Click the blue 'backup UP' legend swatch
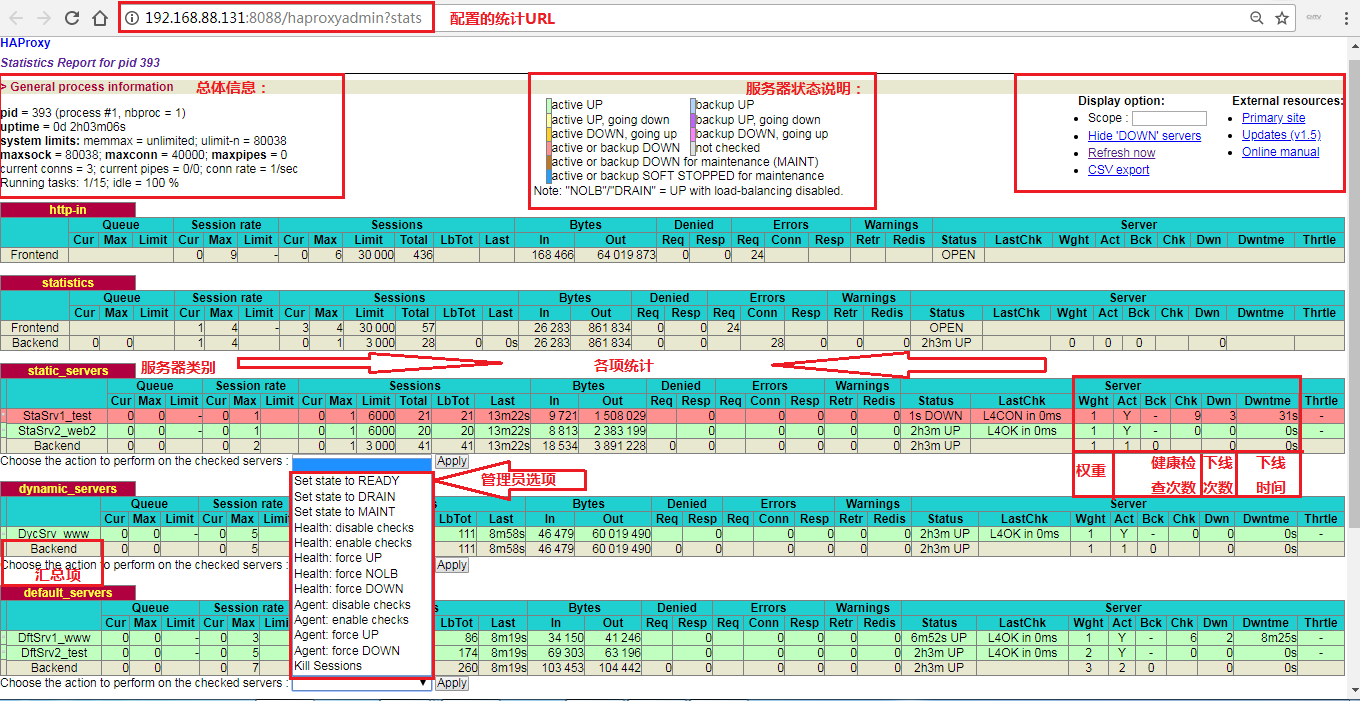The height and width of the screenshot is (701, 1360). coord(692,105)
